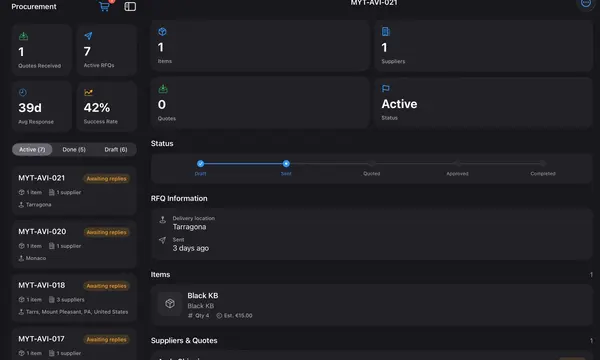Click the Monaco location text
Image resolution: width=600 pixels, height=360 pixels.
click(x=36, y=258)
